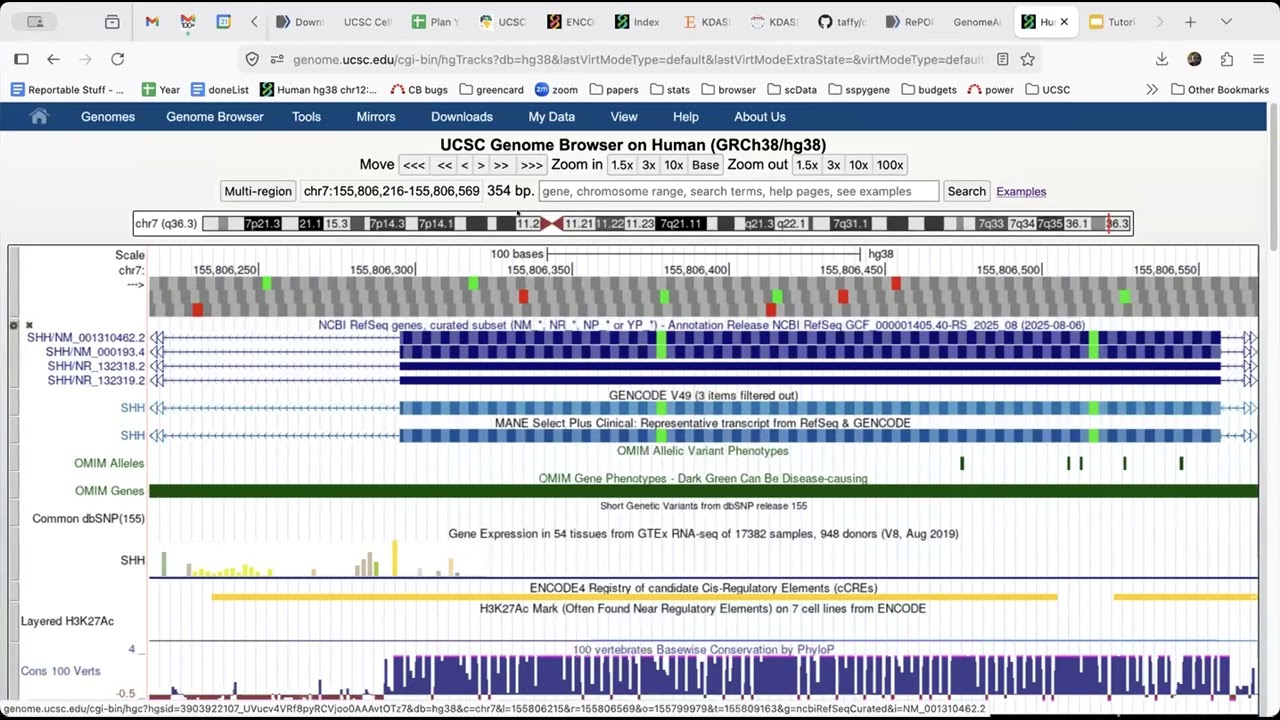This screenshot has height=720, width=1280.
Task: Zoom in 10x
Action: pyautogui.click(x=673, y=165)
